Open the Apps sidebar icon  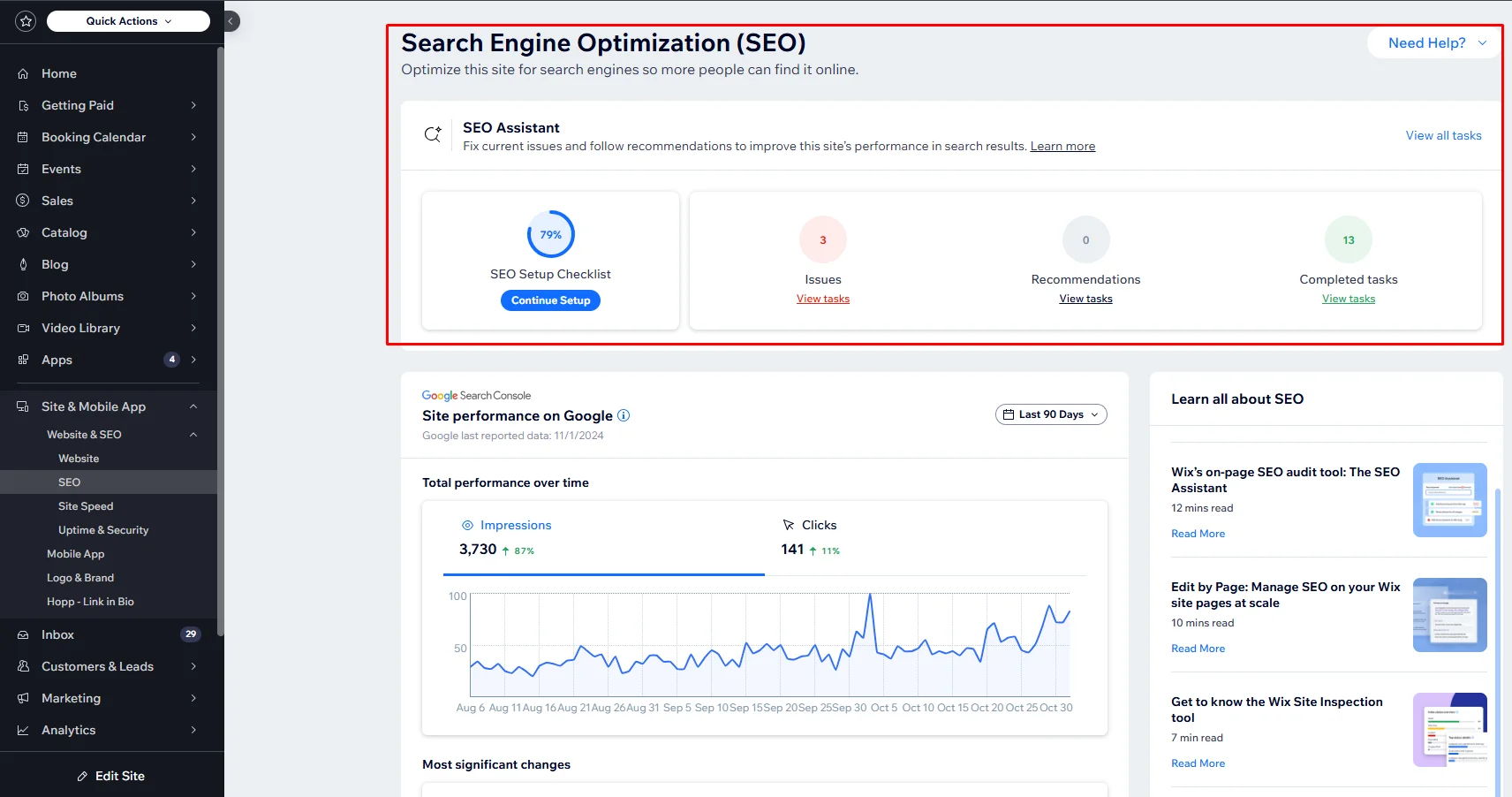point(24,360)
